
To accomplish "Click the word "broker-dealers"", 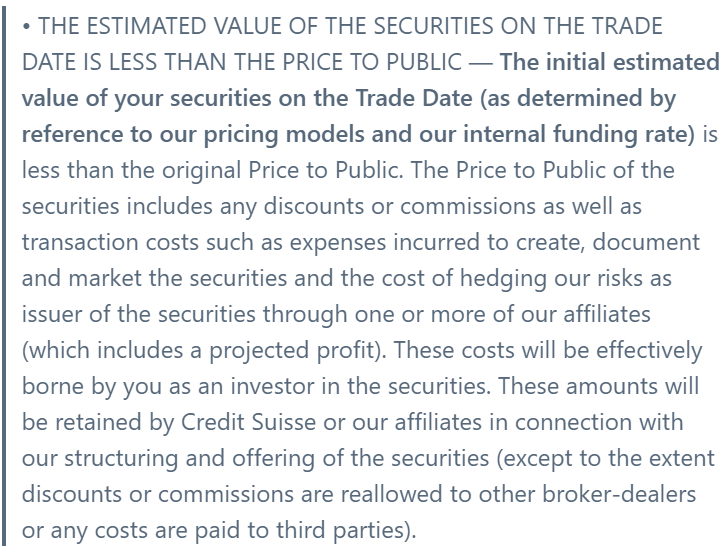I will [x=619, y=494].
